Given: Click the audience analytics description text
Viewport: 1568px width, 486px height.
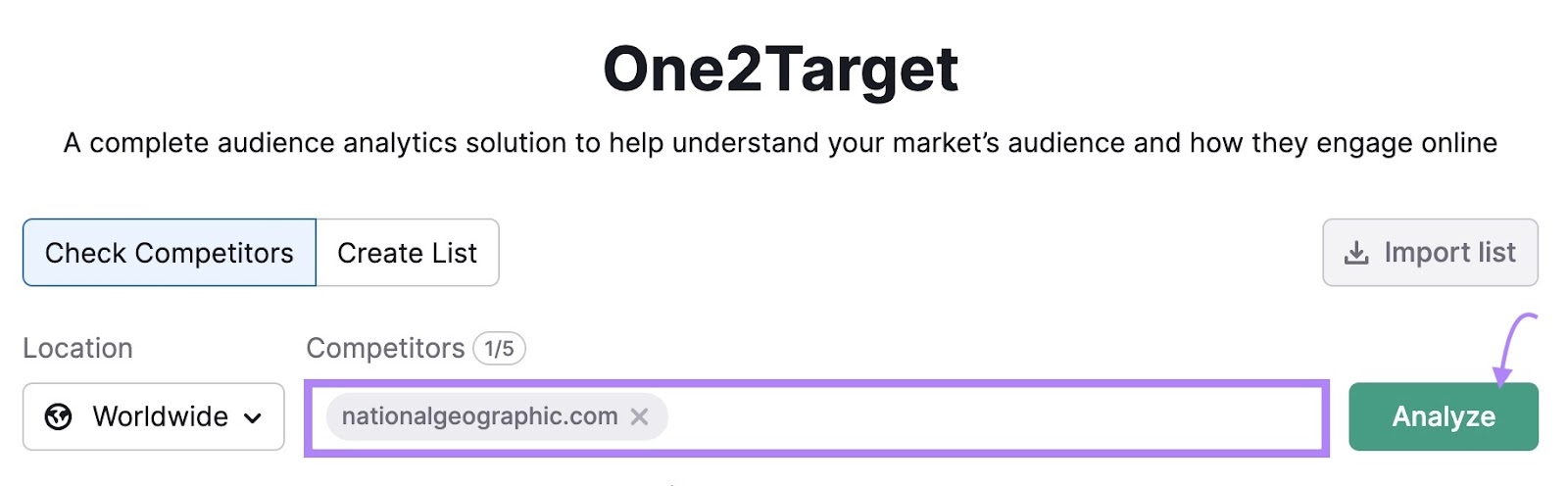Looking at the screenshot, I should coord(780,143).
